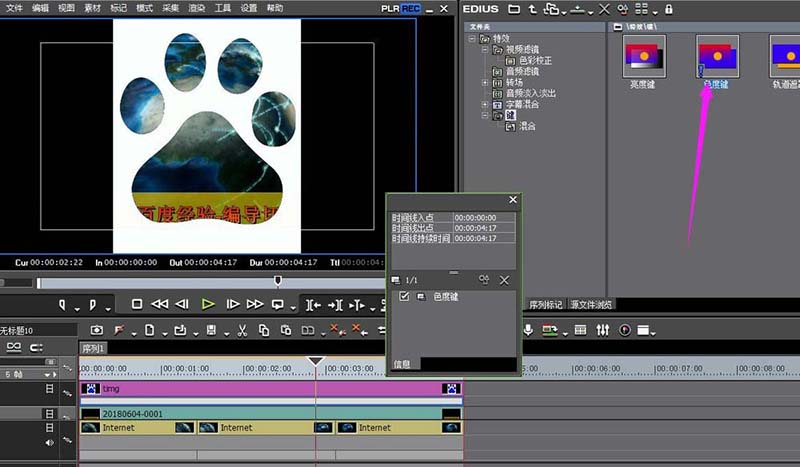Toggle the 色度键 effect checkbox
Viewport: 800px width, 467px height.
click(x=404, y=296)
